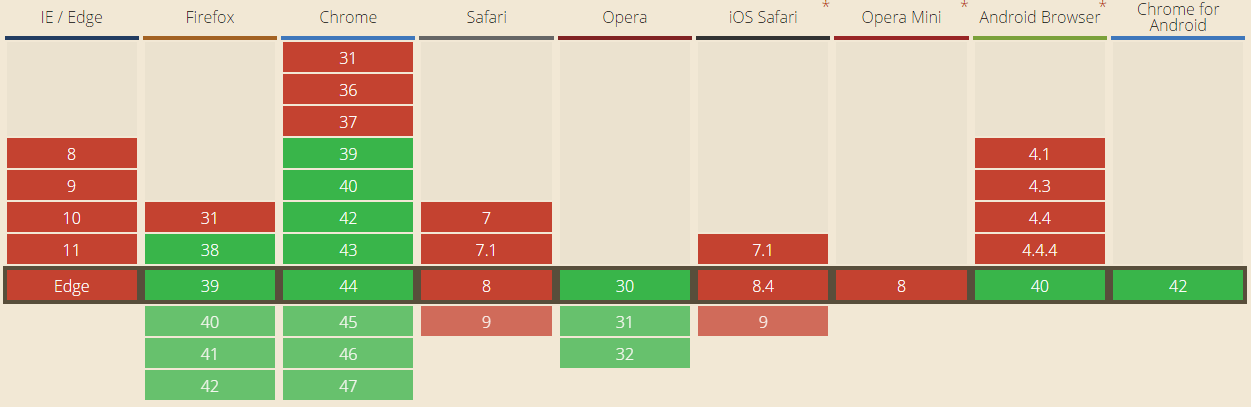Image resolution: width=1251 pixels, height=407 pixels.
Task: Click the IE / Edge column header
Action: click(x=72, y=17)
